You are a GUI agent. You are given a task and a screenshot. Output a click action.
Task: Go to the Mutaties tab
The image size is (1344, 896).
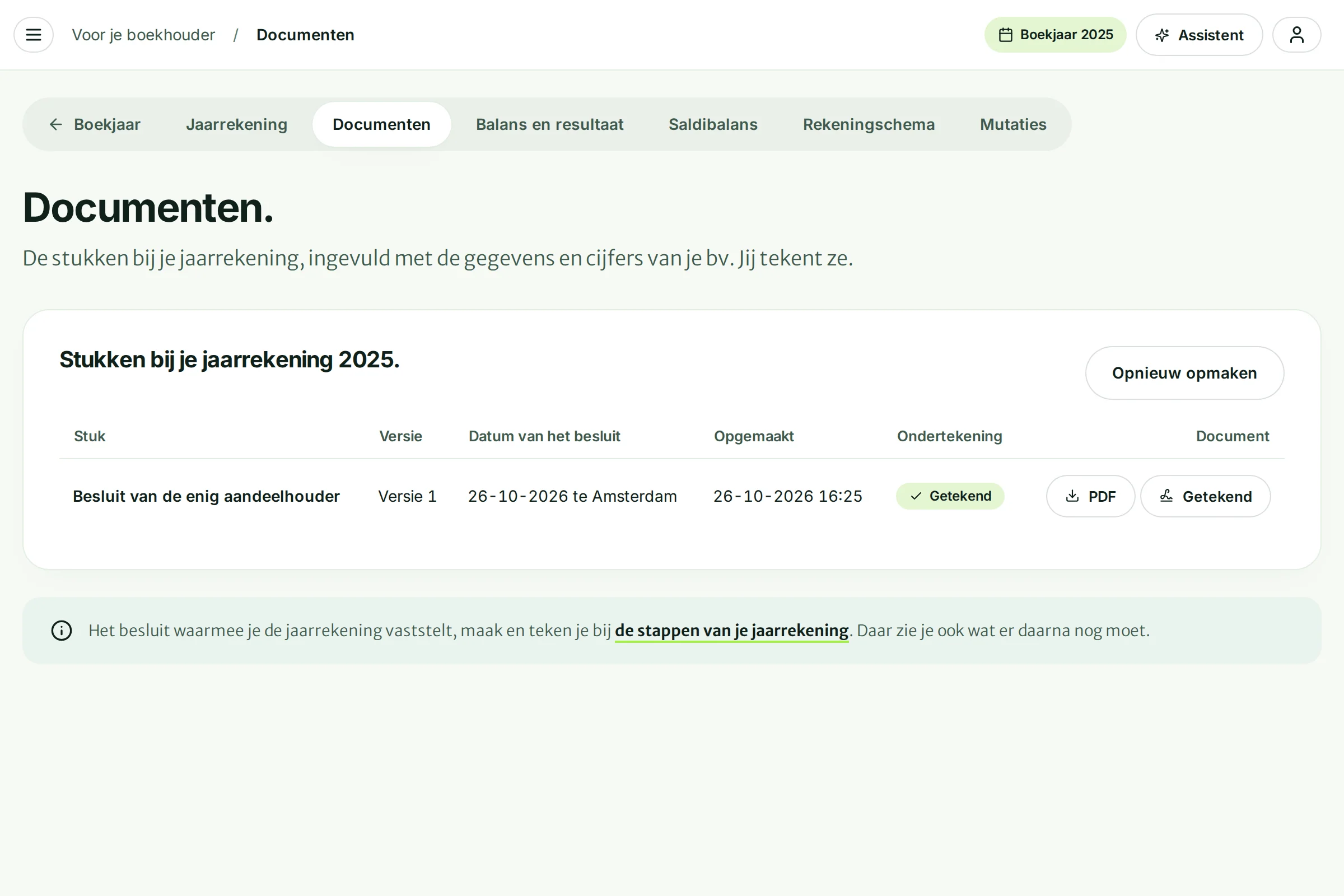1013,124
